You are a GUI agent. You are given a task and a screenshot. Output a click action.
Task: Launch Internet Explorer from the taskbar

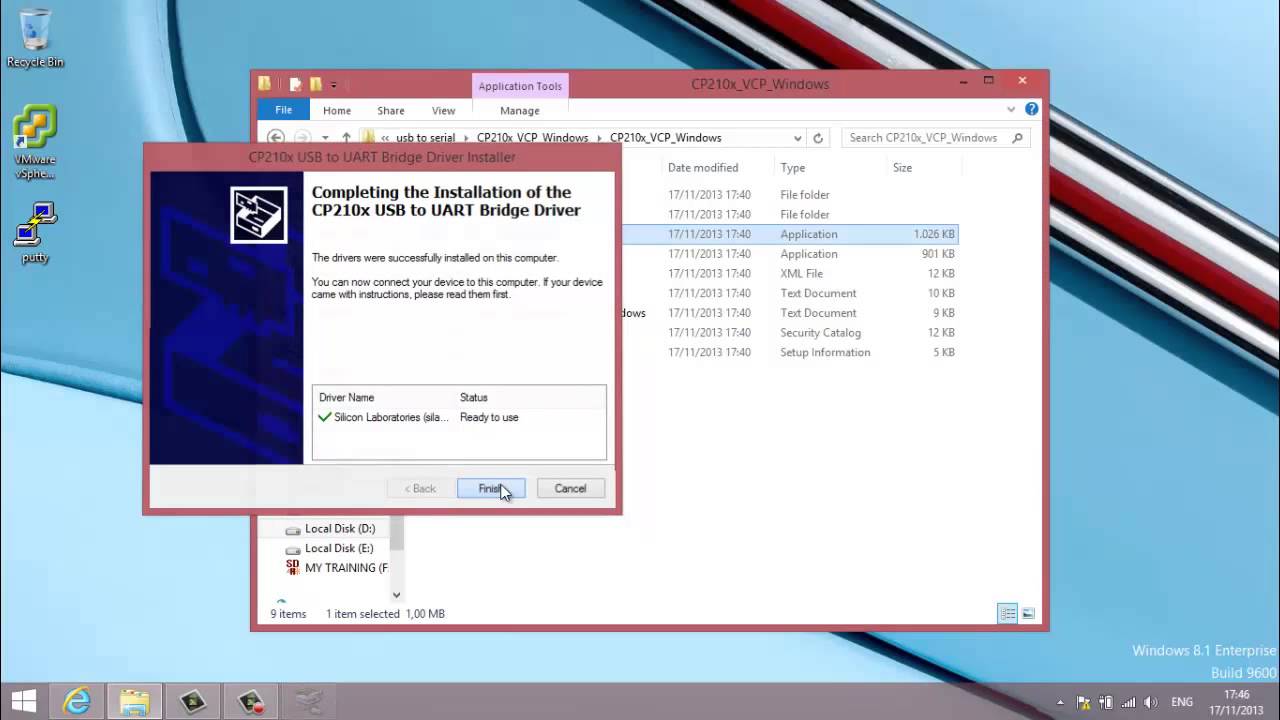pos(76,701)
